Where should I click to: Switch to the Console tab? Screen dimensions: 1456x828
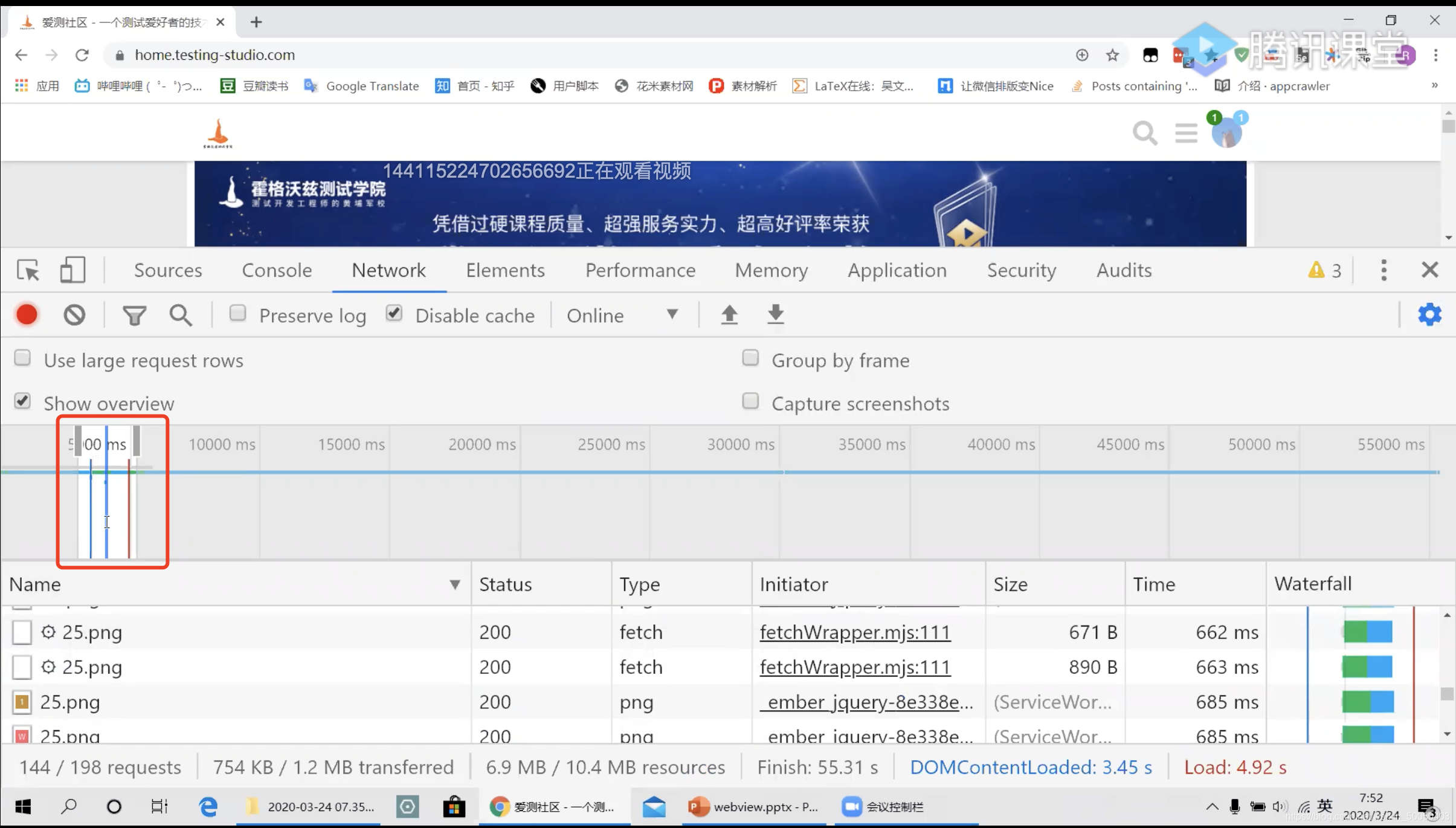277,270
